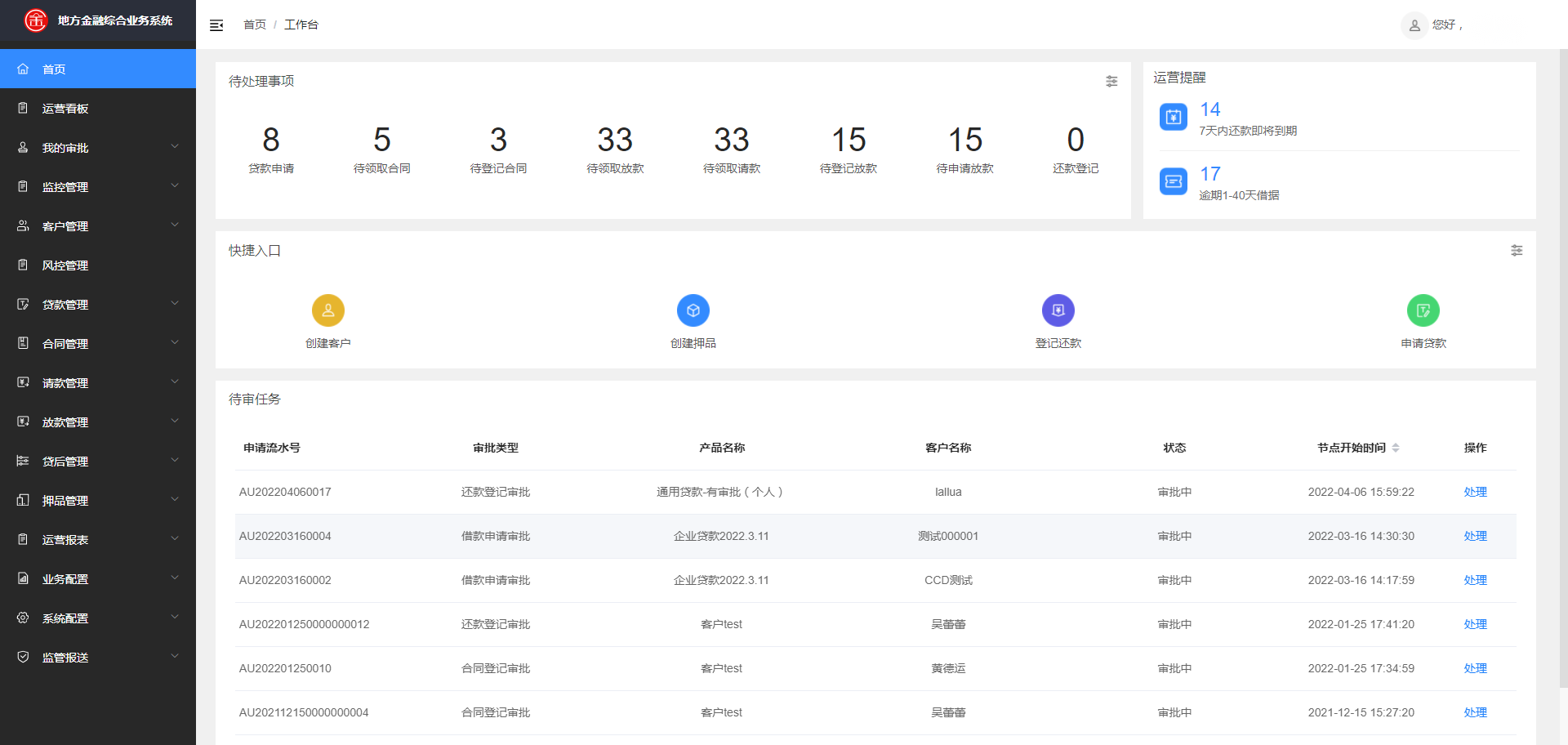Expand the 系统配置 sidebar menu

[x=98, y=618]
